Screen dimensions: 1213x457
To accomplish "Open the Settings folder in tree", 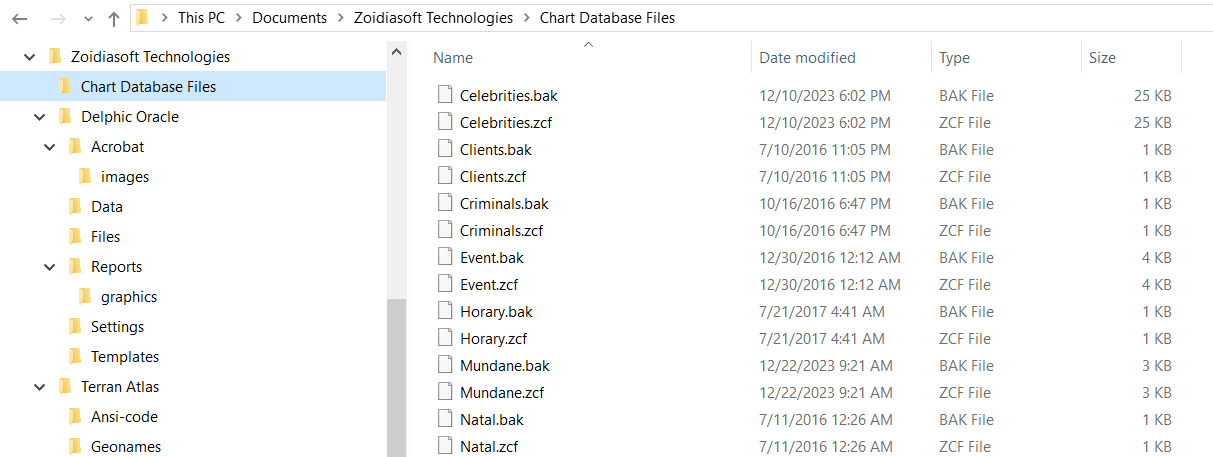I will point(117,327).
